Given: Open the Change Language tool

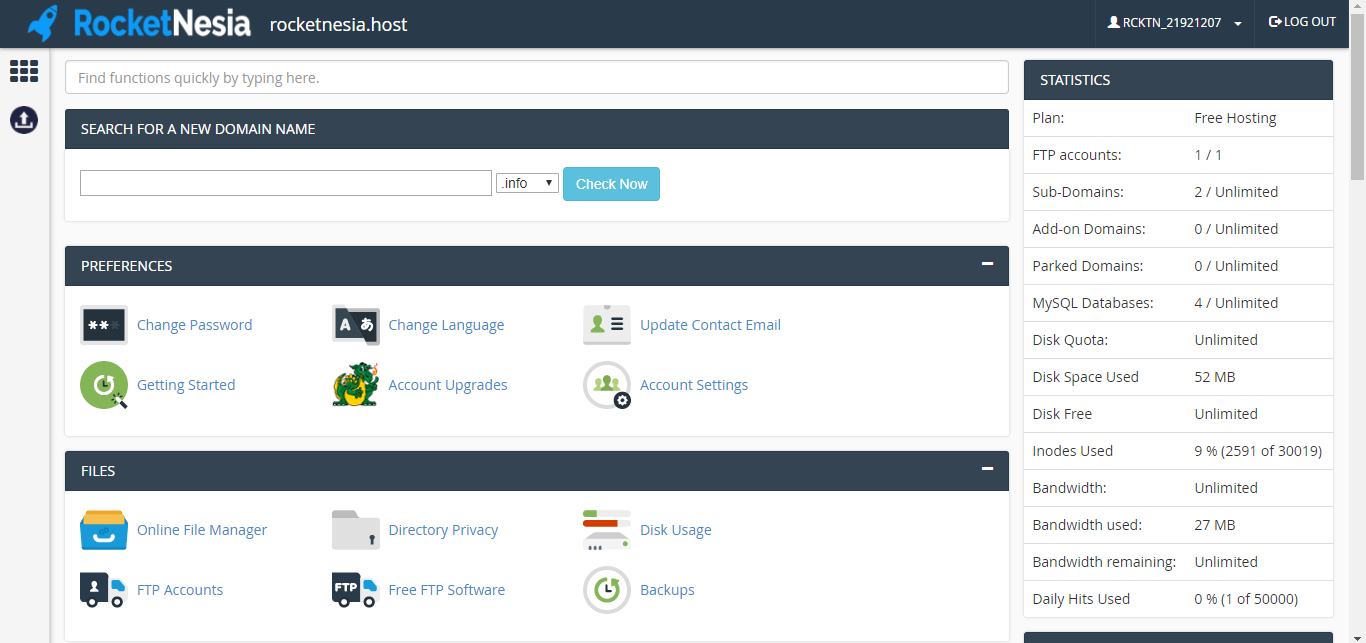Looking at the screenshot, I should 355,324.
